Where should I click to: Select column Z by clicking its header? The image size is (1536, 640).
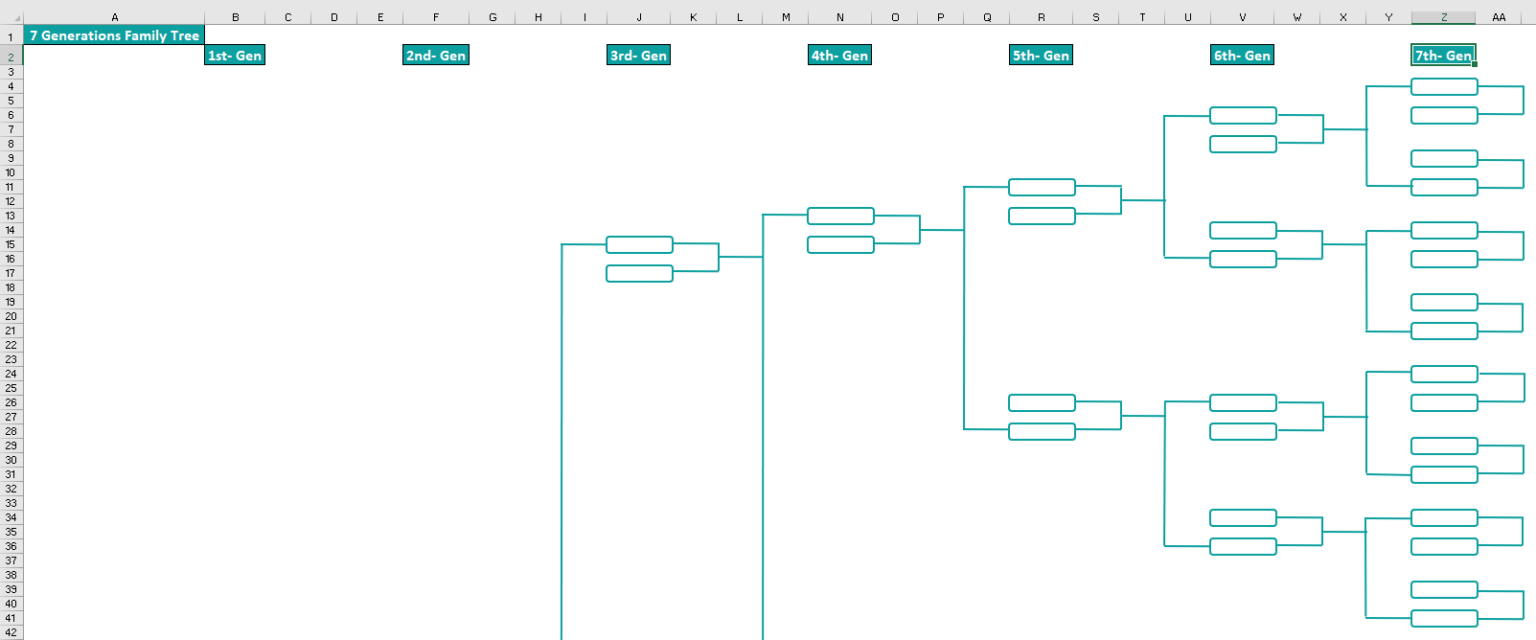[x=1443, y=16]
